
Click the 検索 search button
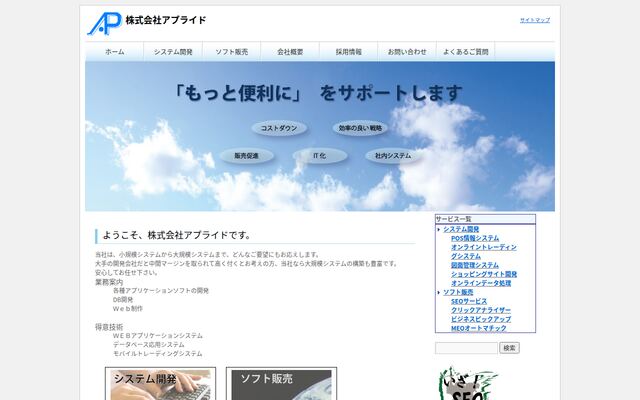click(509, 348)
